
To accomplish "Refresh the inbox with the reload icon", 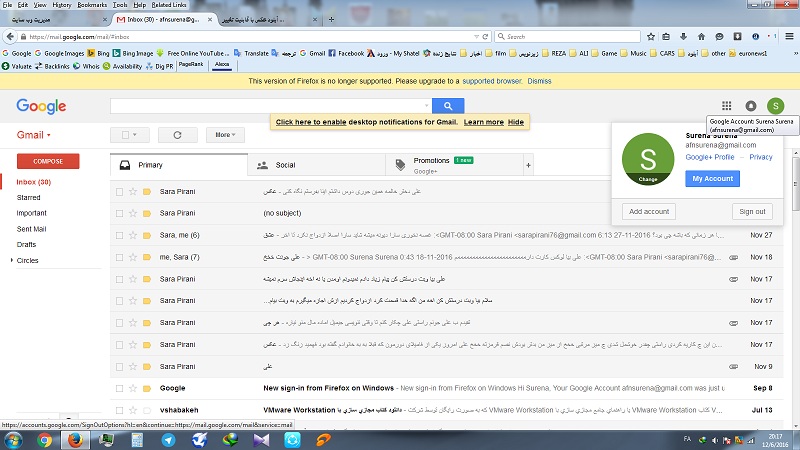I will coord(178,135).
